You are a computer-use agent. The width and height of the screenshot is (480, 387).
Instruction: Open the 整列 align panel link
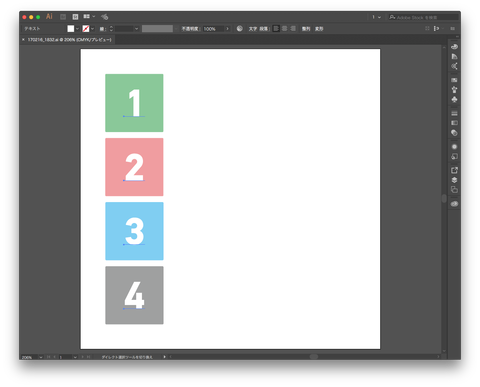[x=306, y=29]
